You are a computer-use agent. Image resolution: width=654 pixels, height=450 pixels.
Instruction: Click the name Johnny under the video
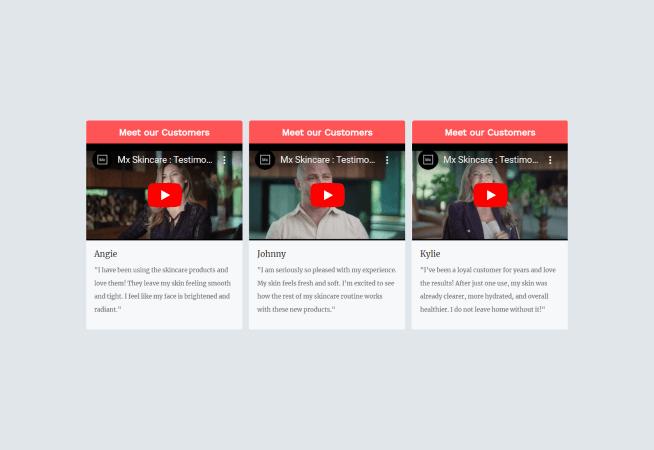pos(271,254)
